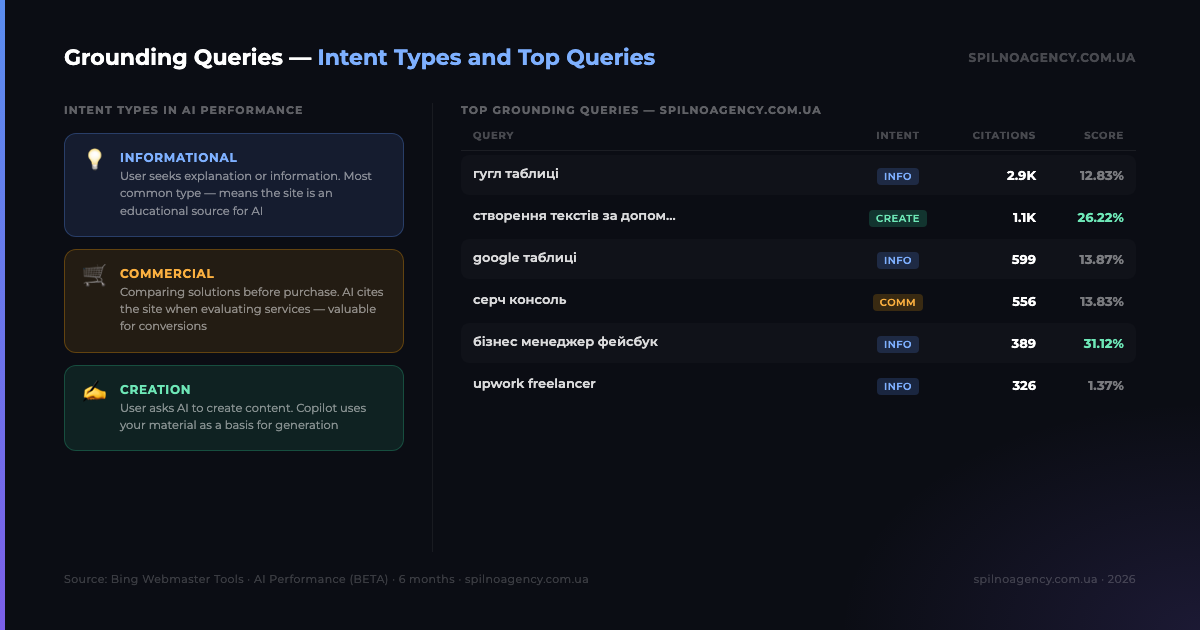Click the Creation card description text
This screenshot has height=630, width=1200.
pos(243,416)
